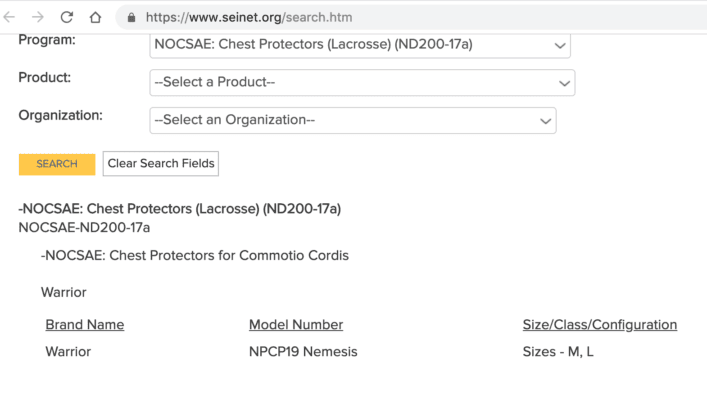View site security via the padlock icon
The width and height of the screenshot is (707, 394).
click(131, 18)
